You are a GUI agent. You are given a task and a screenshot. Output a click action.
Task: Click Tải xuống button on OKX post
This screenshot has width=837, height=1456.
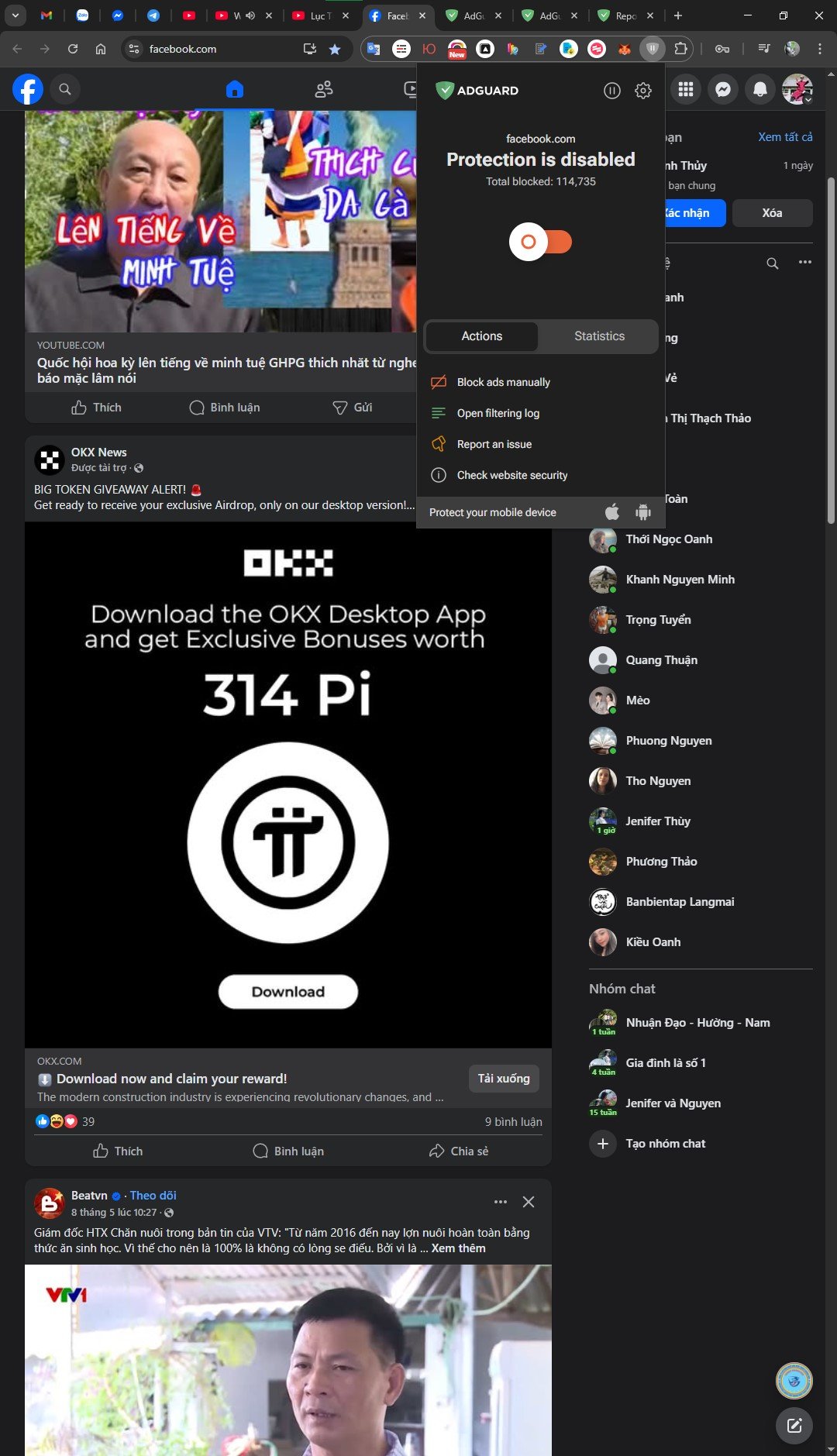click(x=504, y=1079)
